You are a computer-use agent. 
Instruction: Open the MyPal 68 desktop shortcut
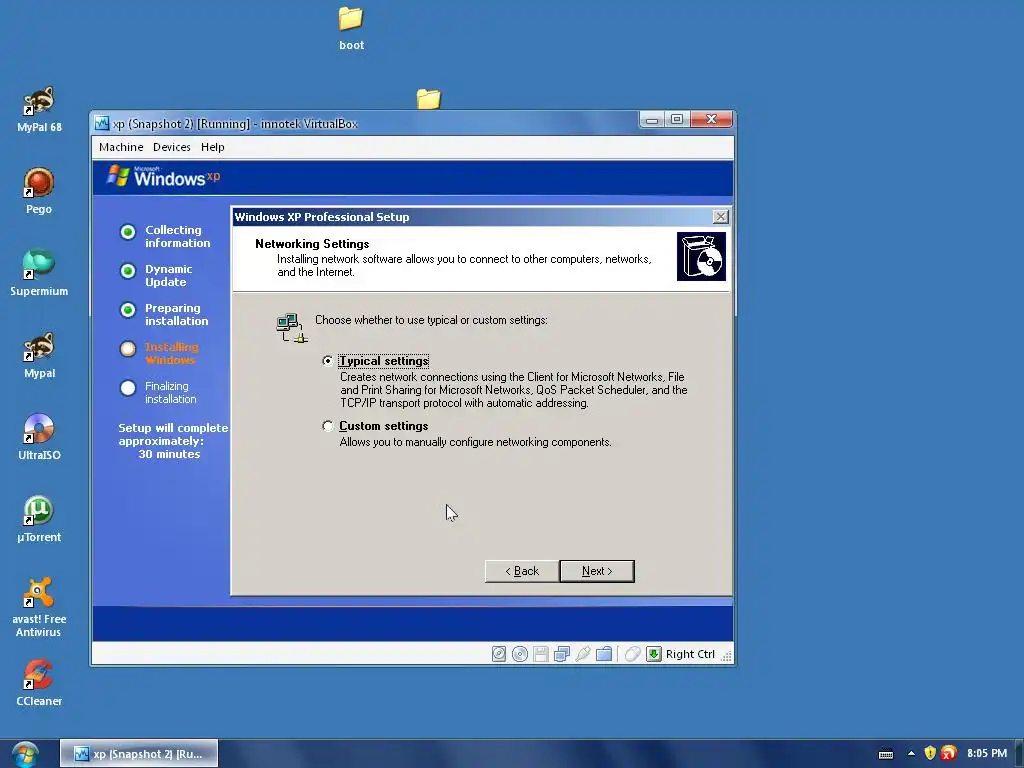(x=39, y=109)
